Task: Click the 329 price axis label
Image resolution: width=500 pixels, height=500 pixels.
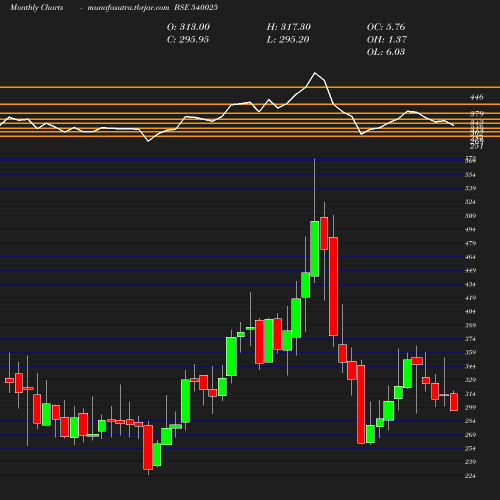Action: [470, 380]
